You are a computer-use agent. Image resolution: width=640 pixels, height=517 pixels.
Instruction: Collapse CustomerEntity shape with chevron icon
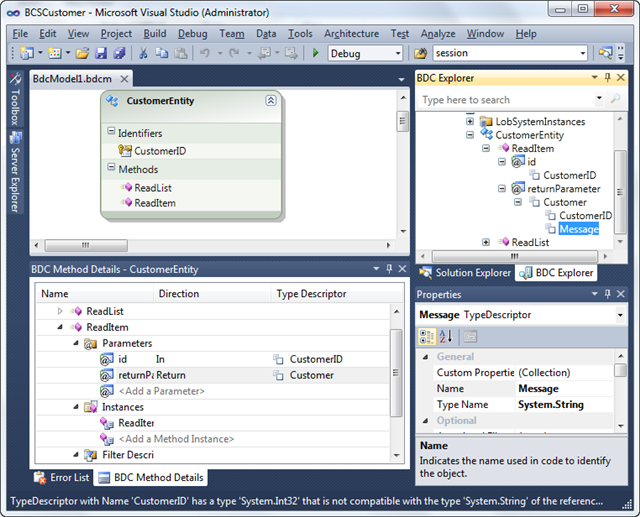(x=271, y=100)
